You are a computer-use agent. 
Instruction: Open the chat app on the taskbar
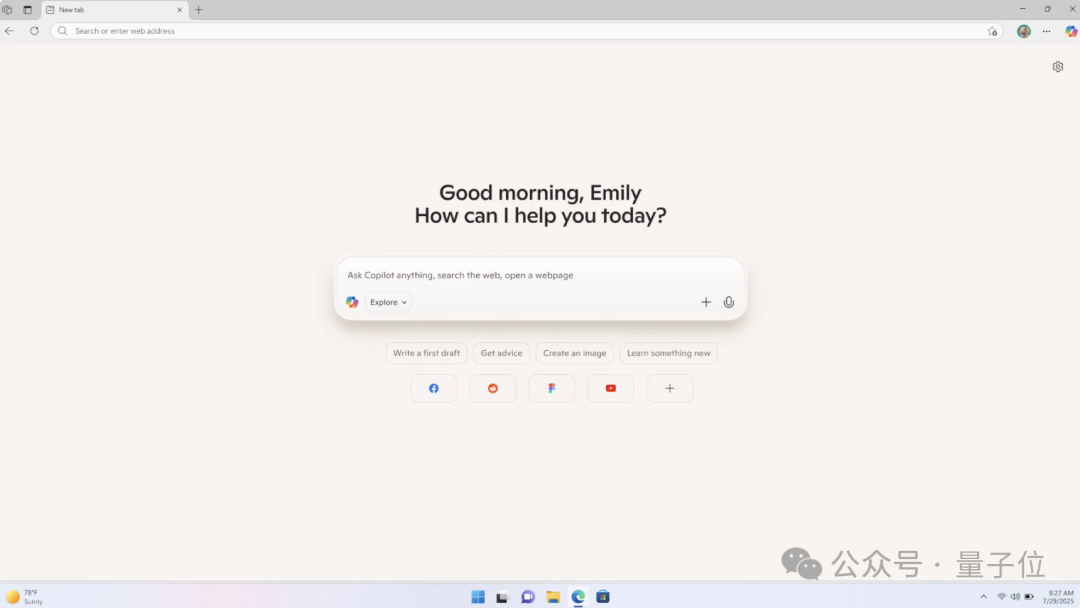click(528, 597)
